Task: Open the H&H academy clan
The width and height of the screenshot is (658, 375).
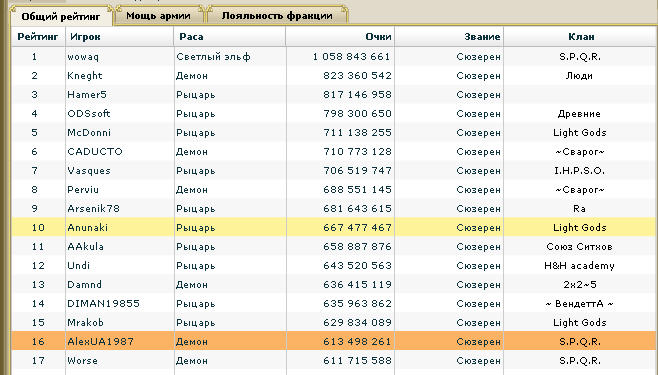Action: tap(579, 266)
